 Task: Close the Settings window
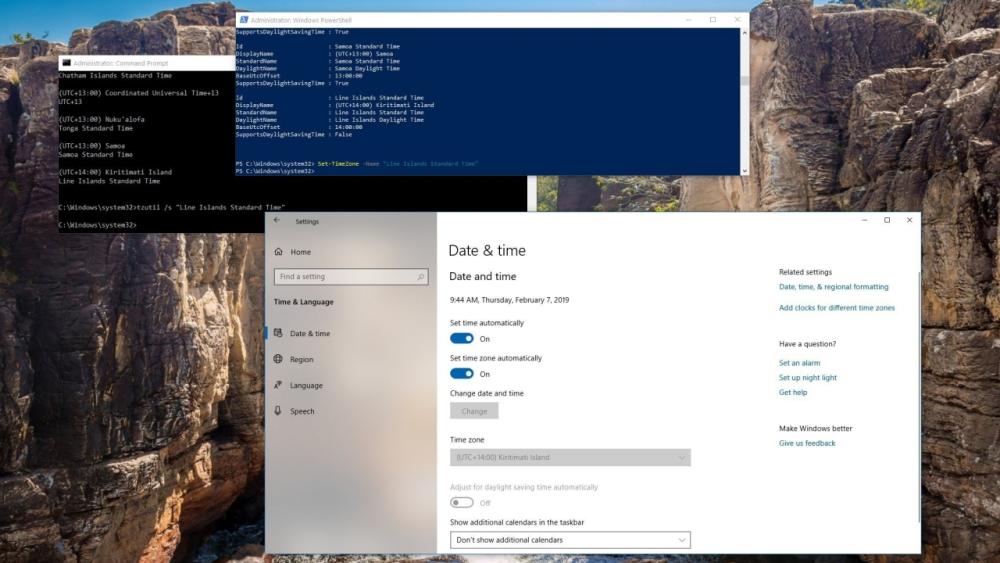tap(909, 220)
